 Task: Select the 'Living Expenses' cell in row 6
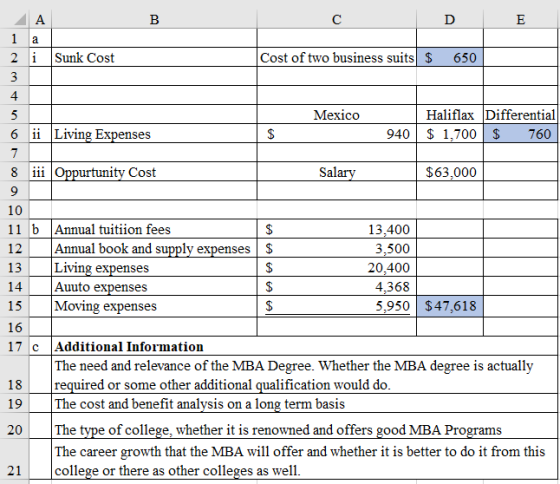[x=154, y=134]
